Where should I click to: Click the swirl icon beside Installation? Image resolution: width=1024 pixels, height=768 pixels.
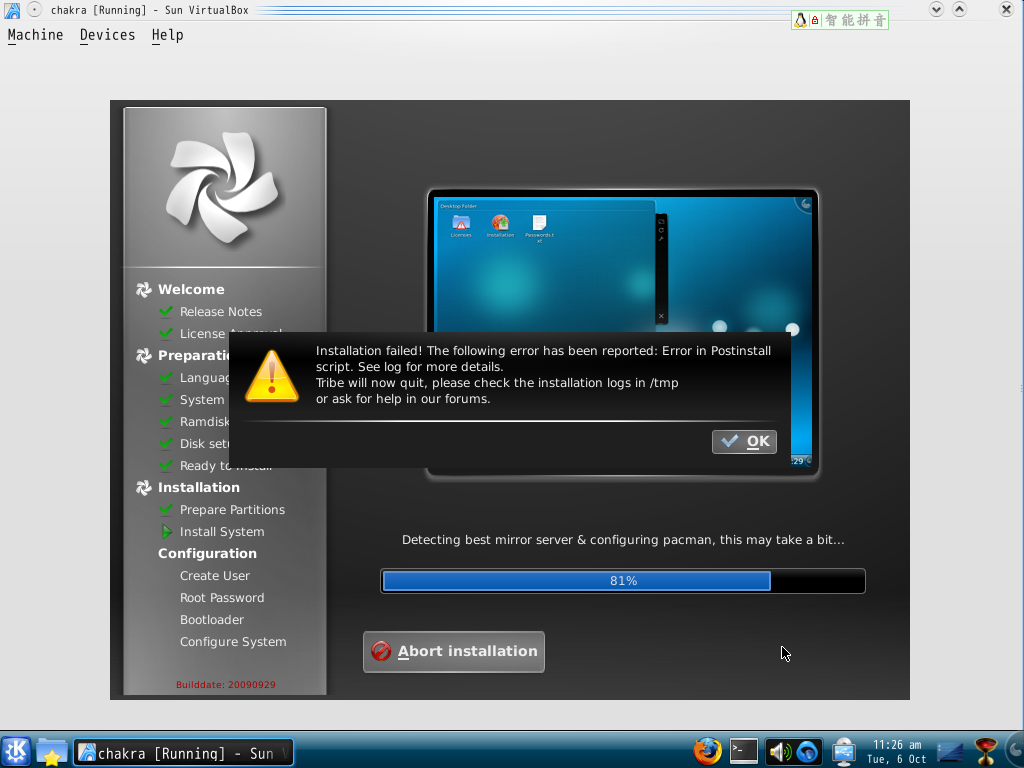(x=144, y=487)
